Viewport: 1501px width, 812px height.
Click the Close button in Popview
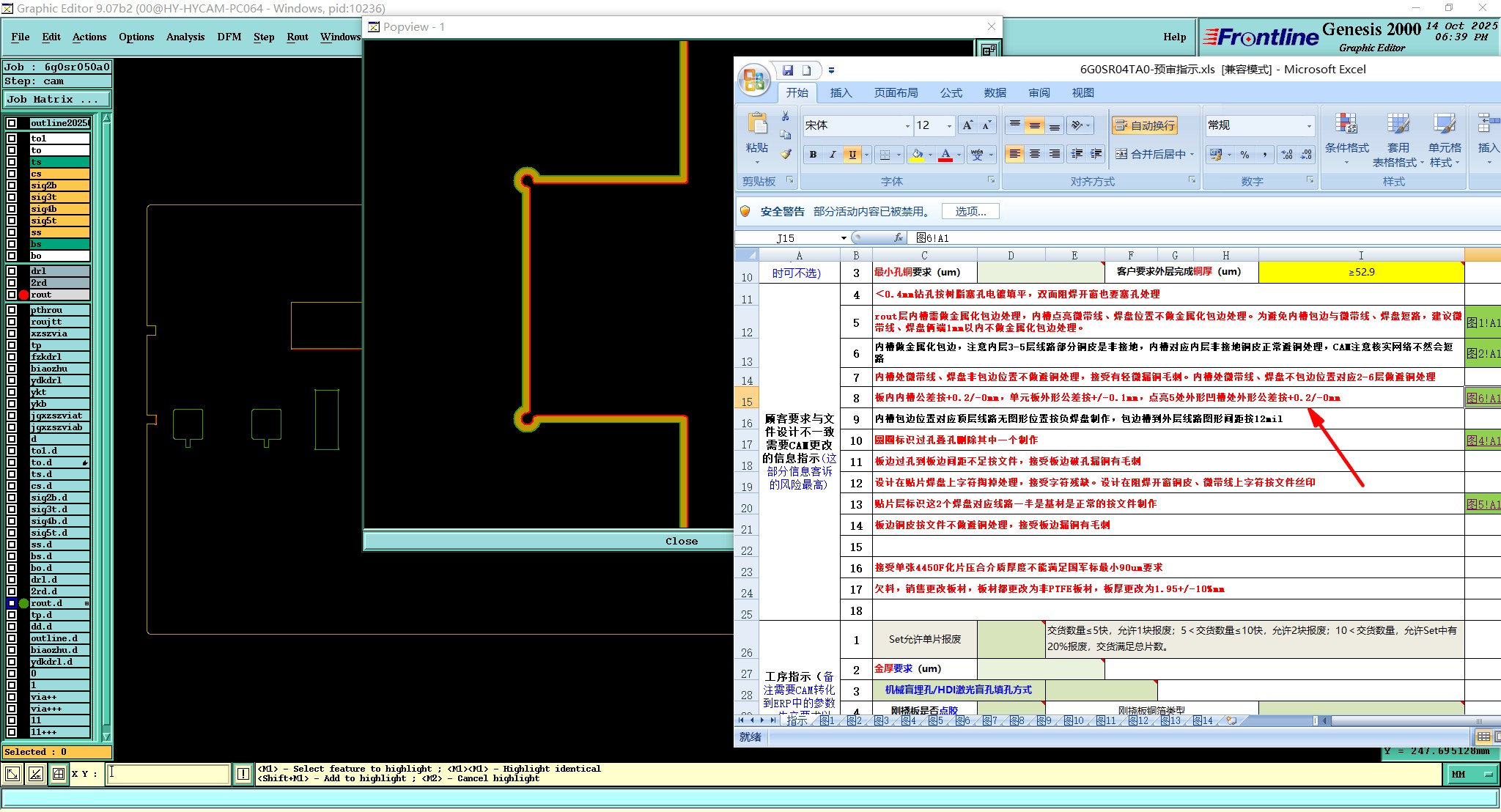tap(681, 541)
